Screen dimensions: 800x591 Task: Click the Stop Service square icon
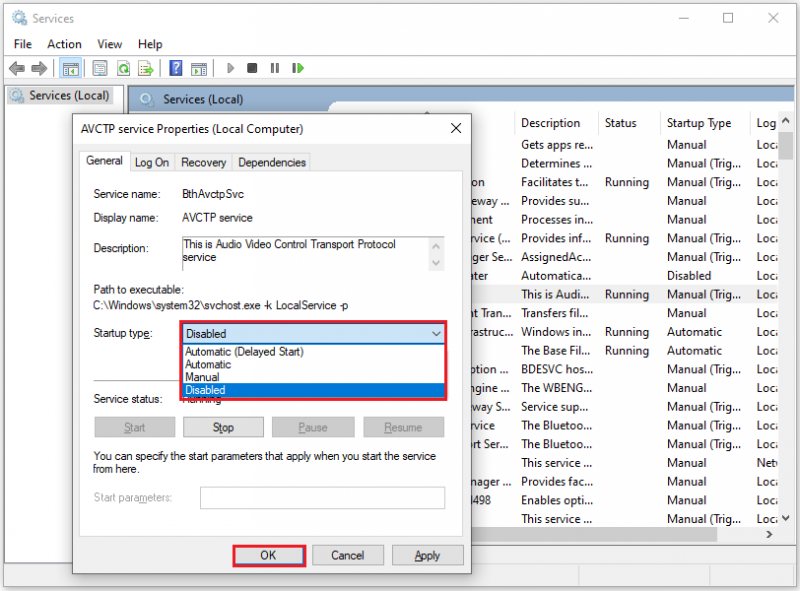[252, 68]
